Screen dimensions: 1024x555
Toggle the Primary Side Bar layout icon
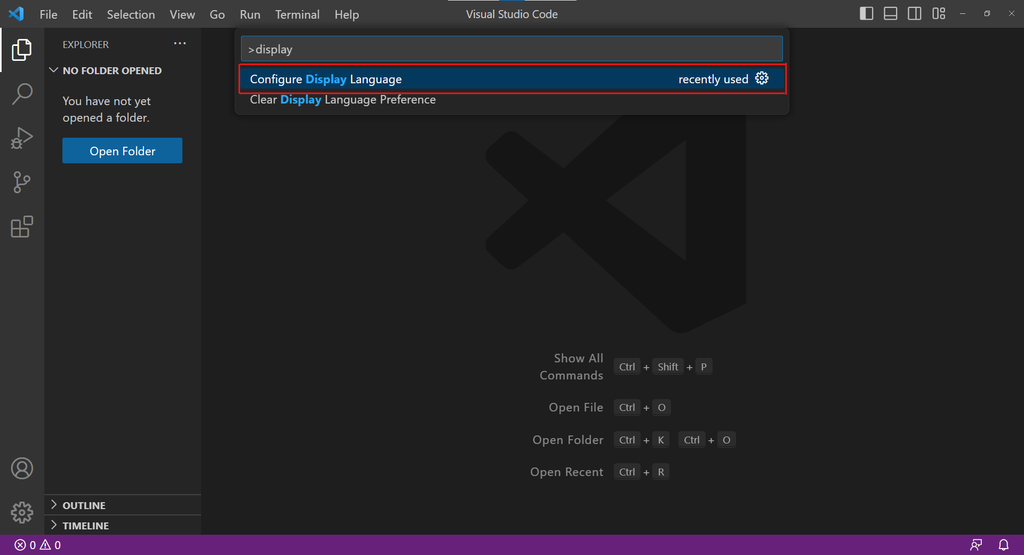[x=866, y=14]
